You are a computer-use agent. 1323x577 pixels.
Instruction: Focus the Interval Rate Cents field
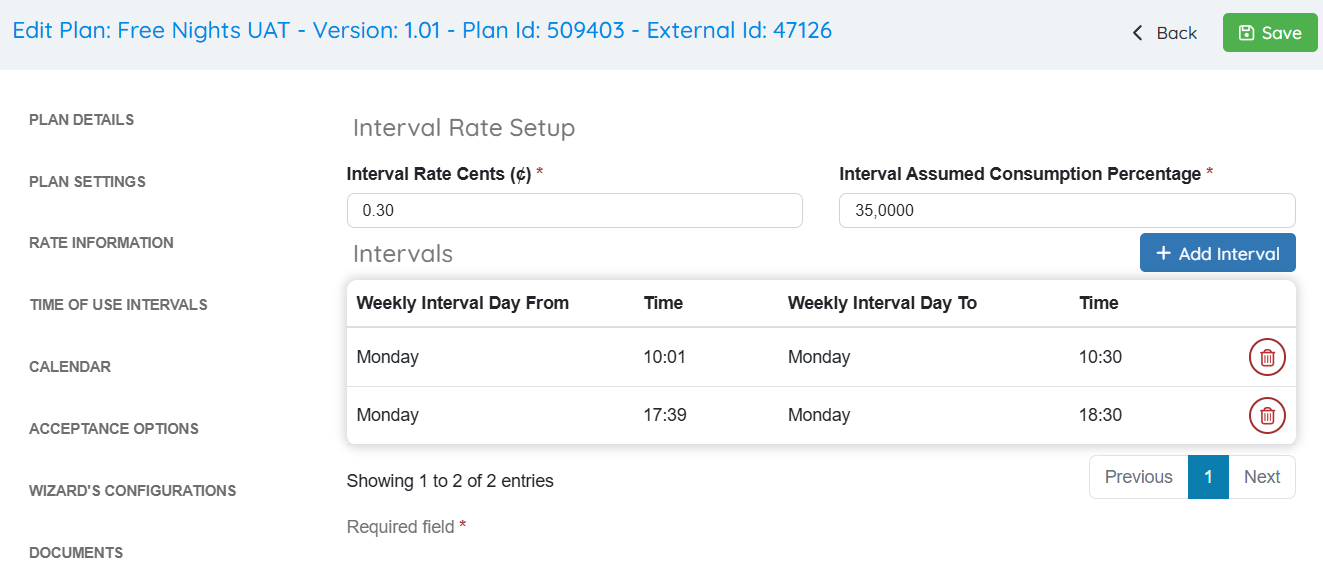point(574,211)
